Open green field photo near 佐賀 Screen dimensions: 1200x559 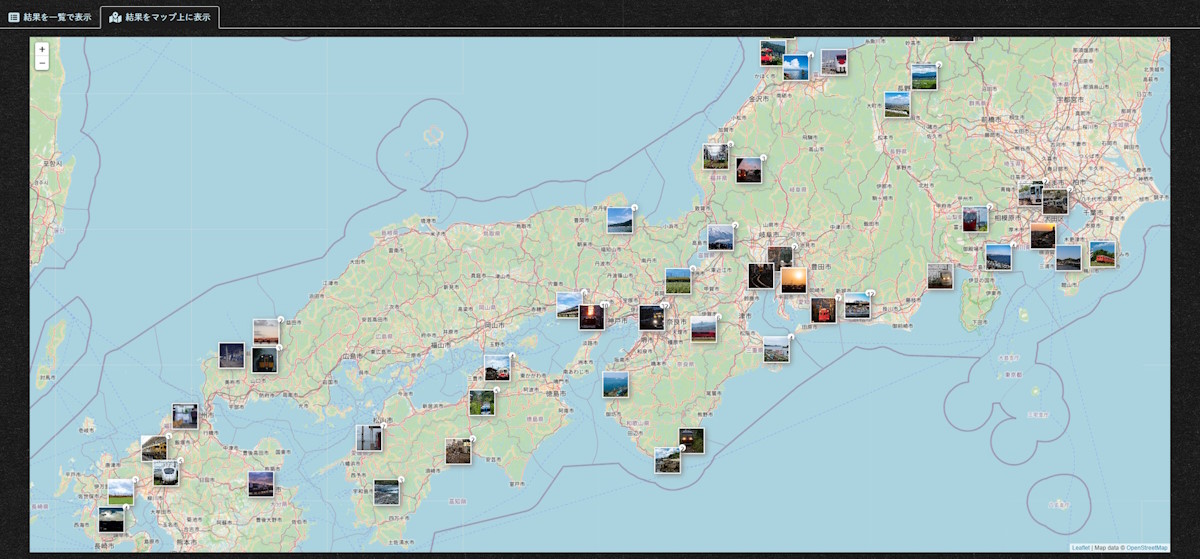tap(121, 492)
